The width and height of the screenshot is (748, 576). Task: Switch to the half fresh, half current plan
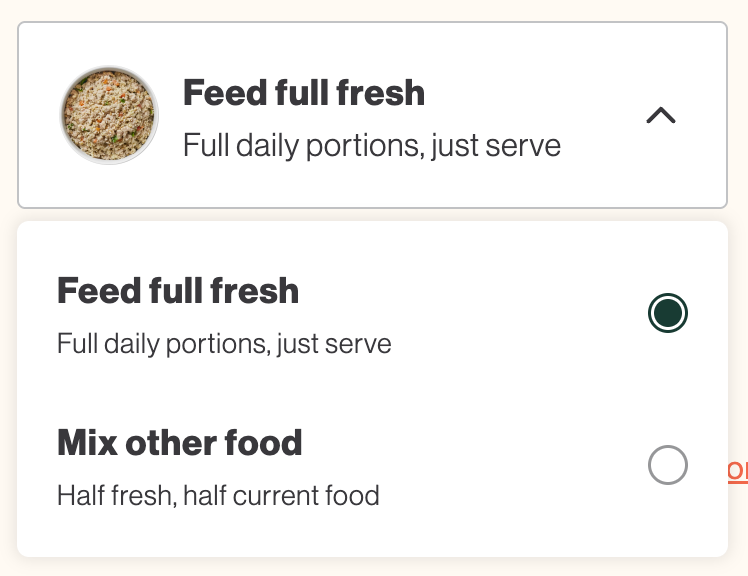(668, 465)
